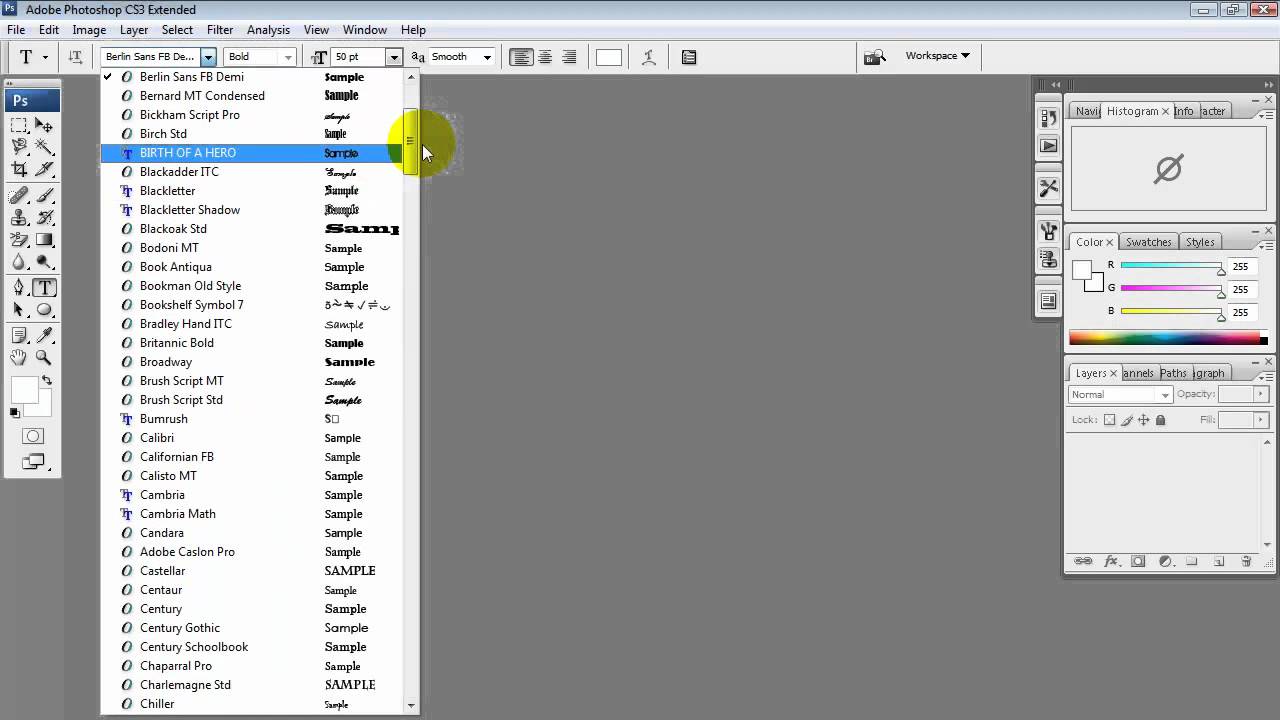Select the Path Selection tool
This screenshot has width=1280, height=720.
pos(19,310)
